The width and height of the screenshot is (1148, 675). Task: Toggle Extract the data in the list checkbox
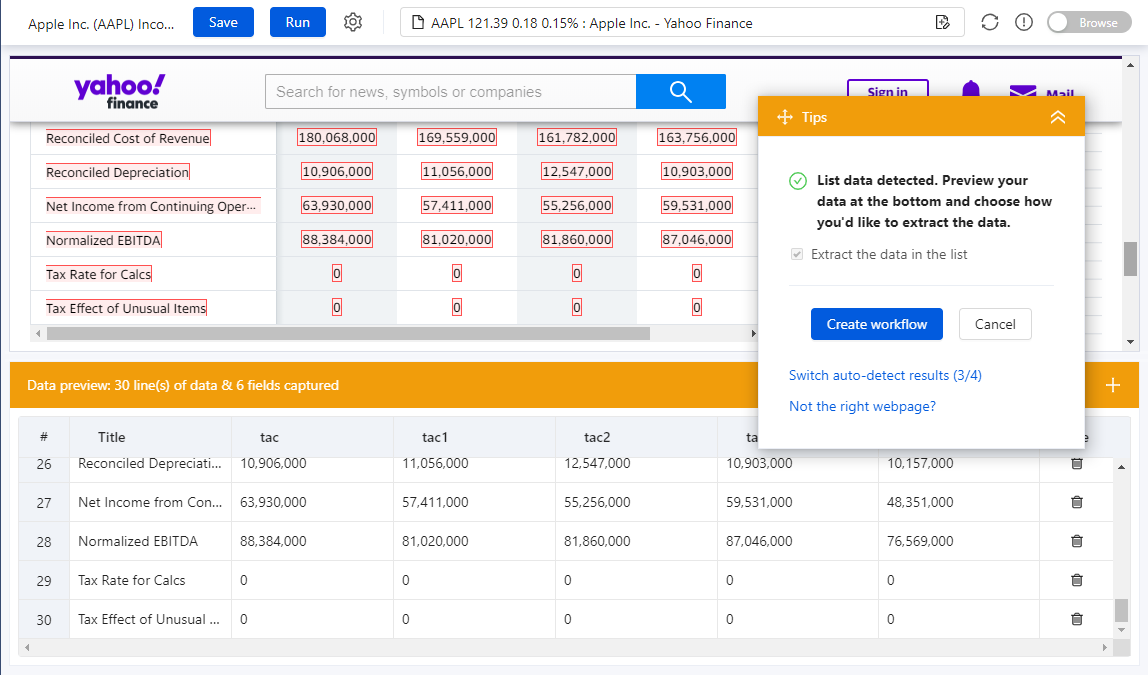(797, 254)
